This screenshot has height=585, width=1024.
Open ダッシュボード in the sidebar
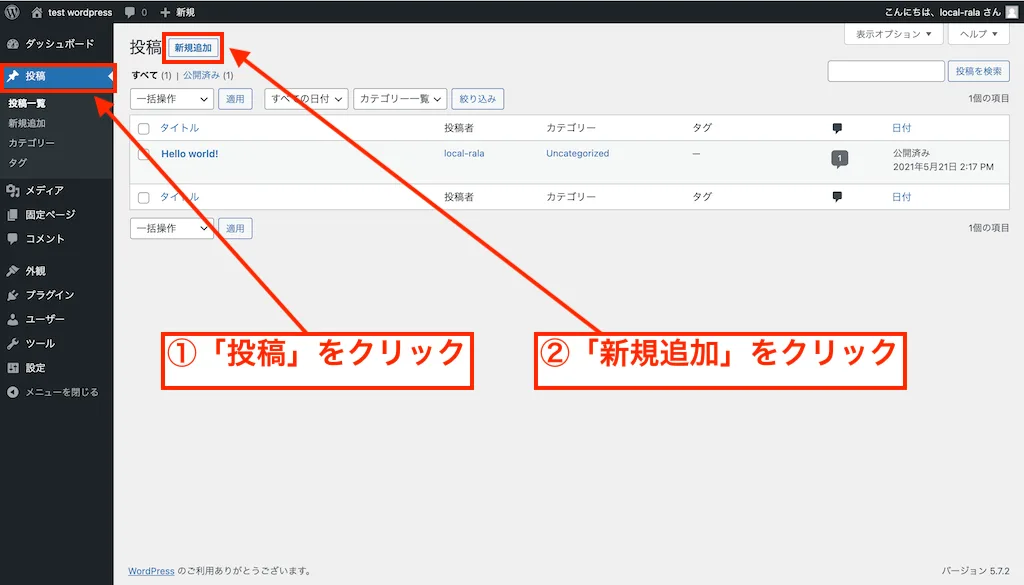(x=57, y=44)
